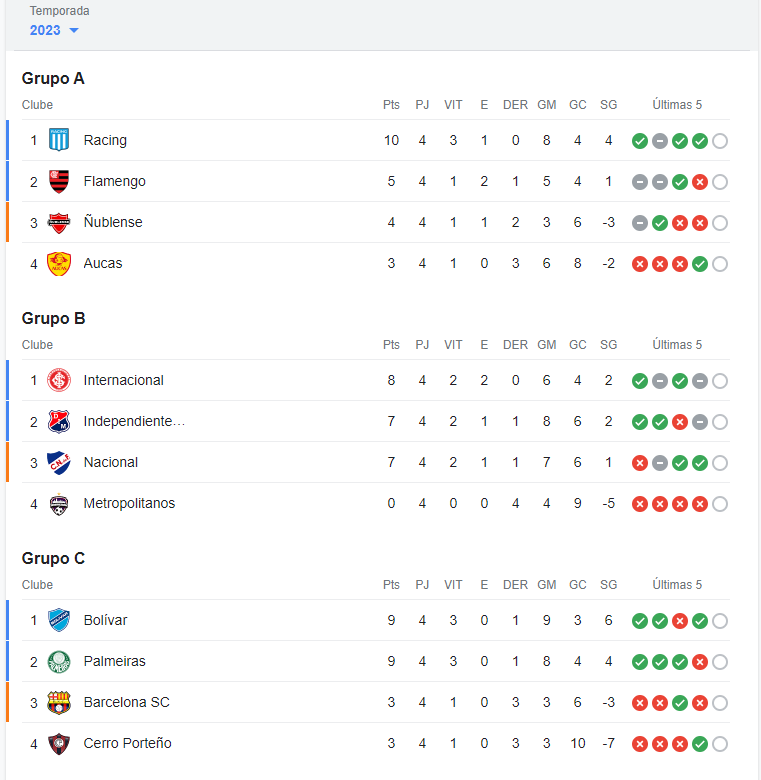The image size is (761, 780).
Task: Click the Aucas yellow shield crest
Action: pos(59,263)
